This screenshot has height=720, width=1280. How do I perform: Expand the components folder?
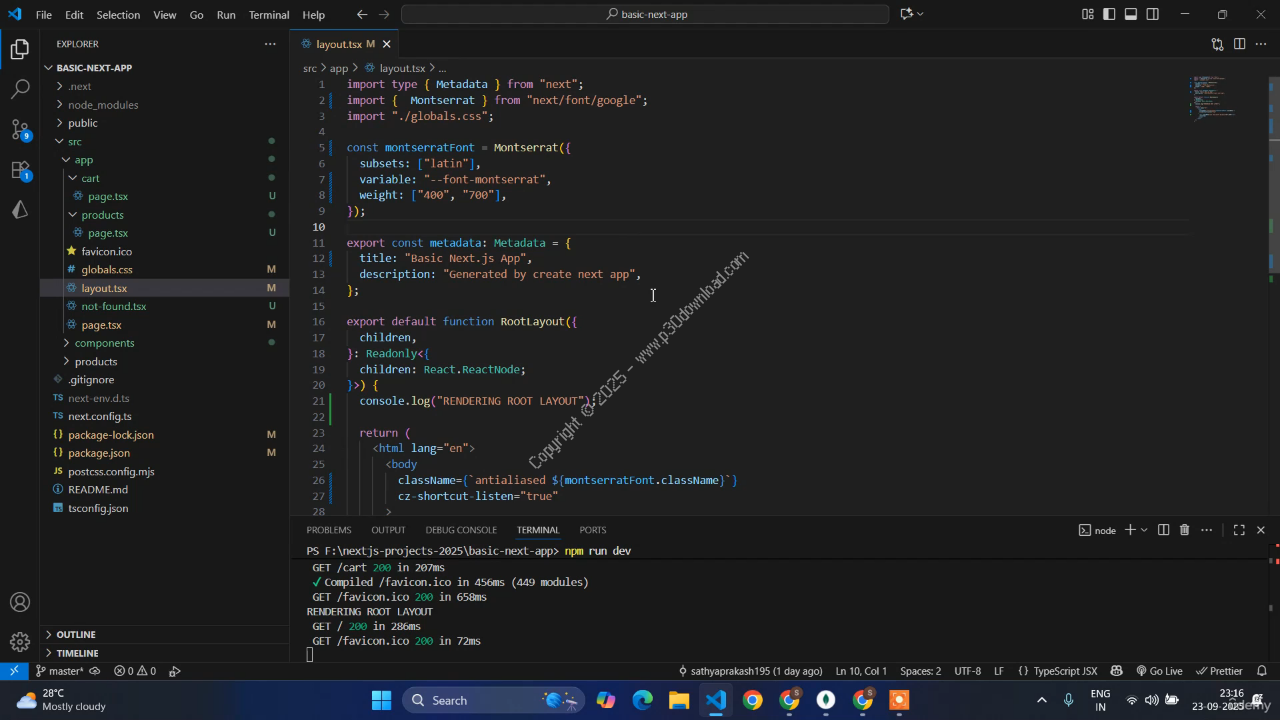click(104, 343)
